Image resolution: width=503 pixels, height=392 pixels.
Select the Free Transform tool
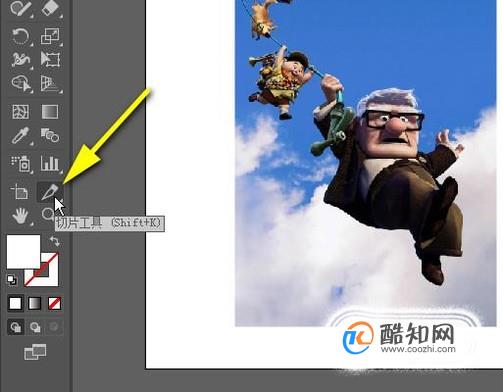coord(50,59)
